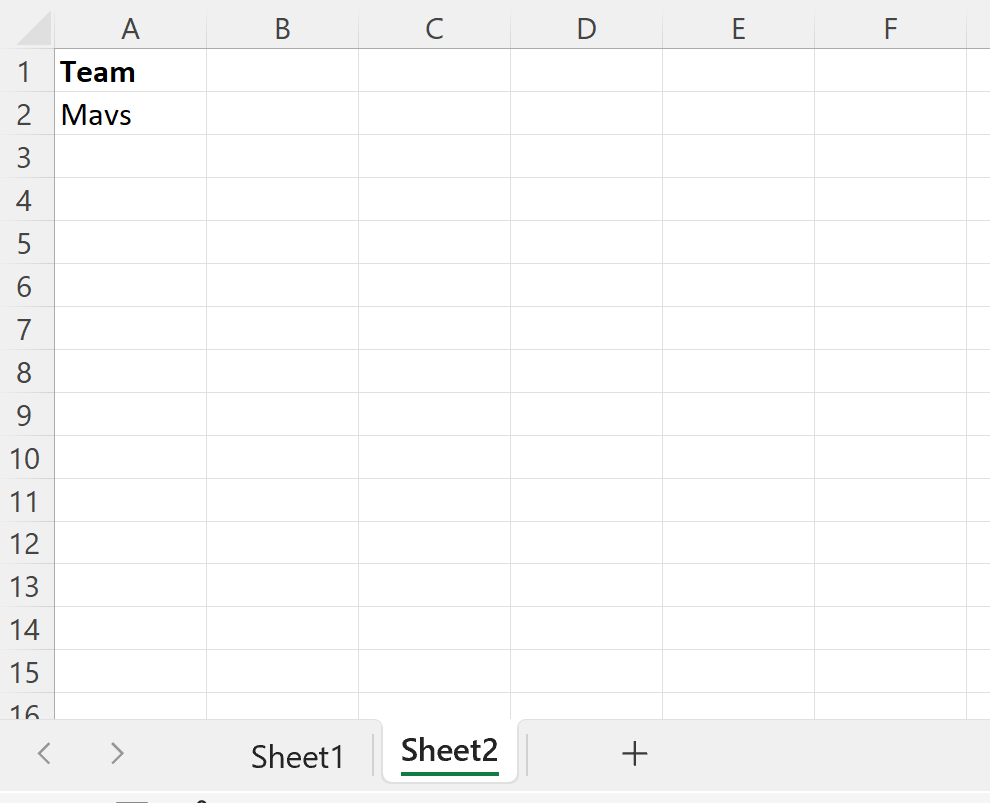Select row 7 header
Image resolution: width=990 pixels, height=803 pixels.
point(25,329)
